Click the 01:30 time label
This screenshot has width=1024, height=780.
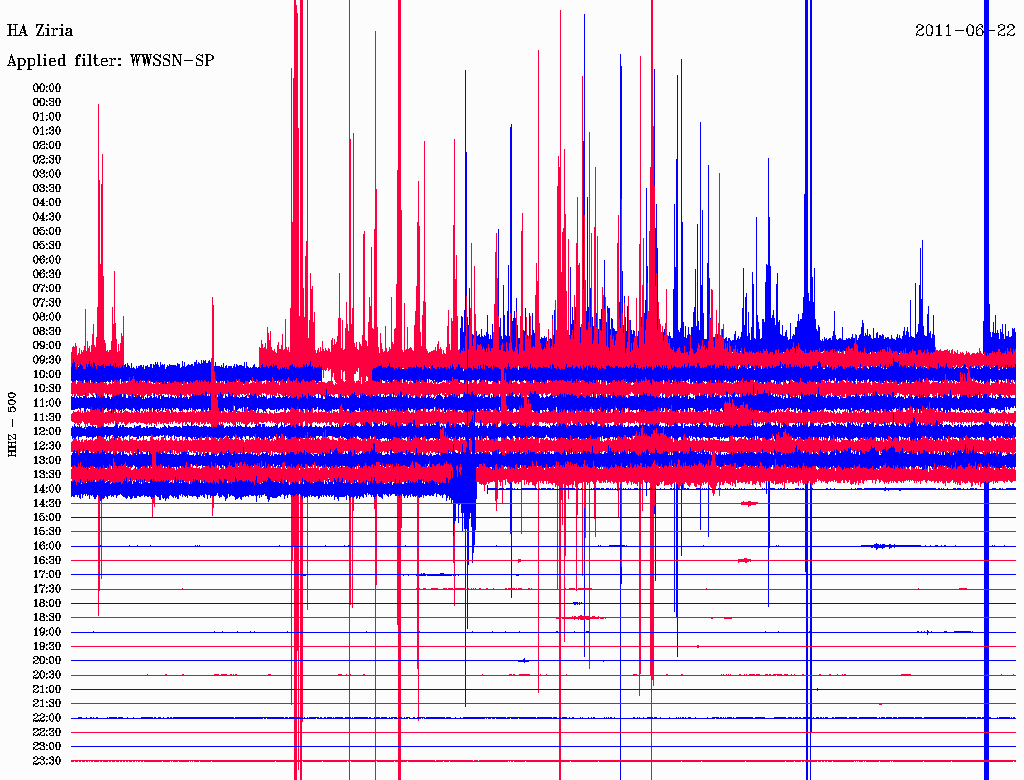point(47,131)
